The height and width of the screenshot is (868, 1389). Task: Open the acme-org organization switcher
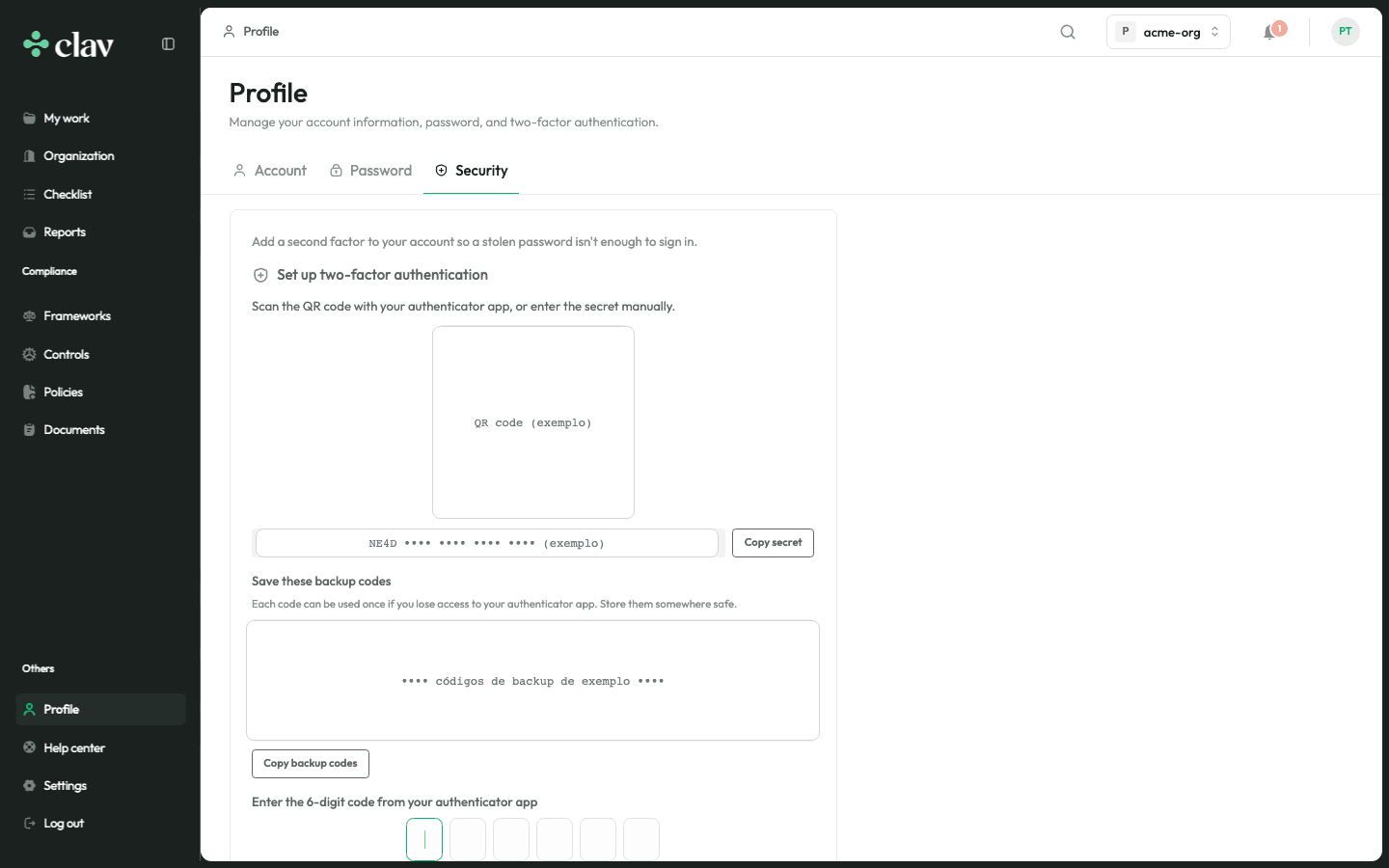point(1168,32)
